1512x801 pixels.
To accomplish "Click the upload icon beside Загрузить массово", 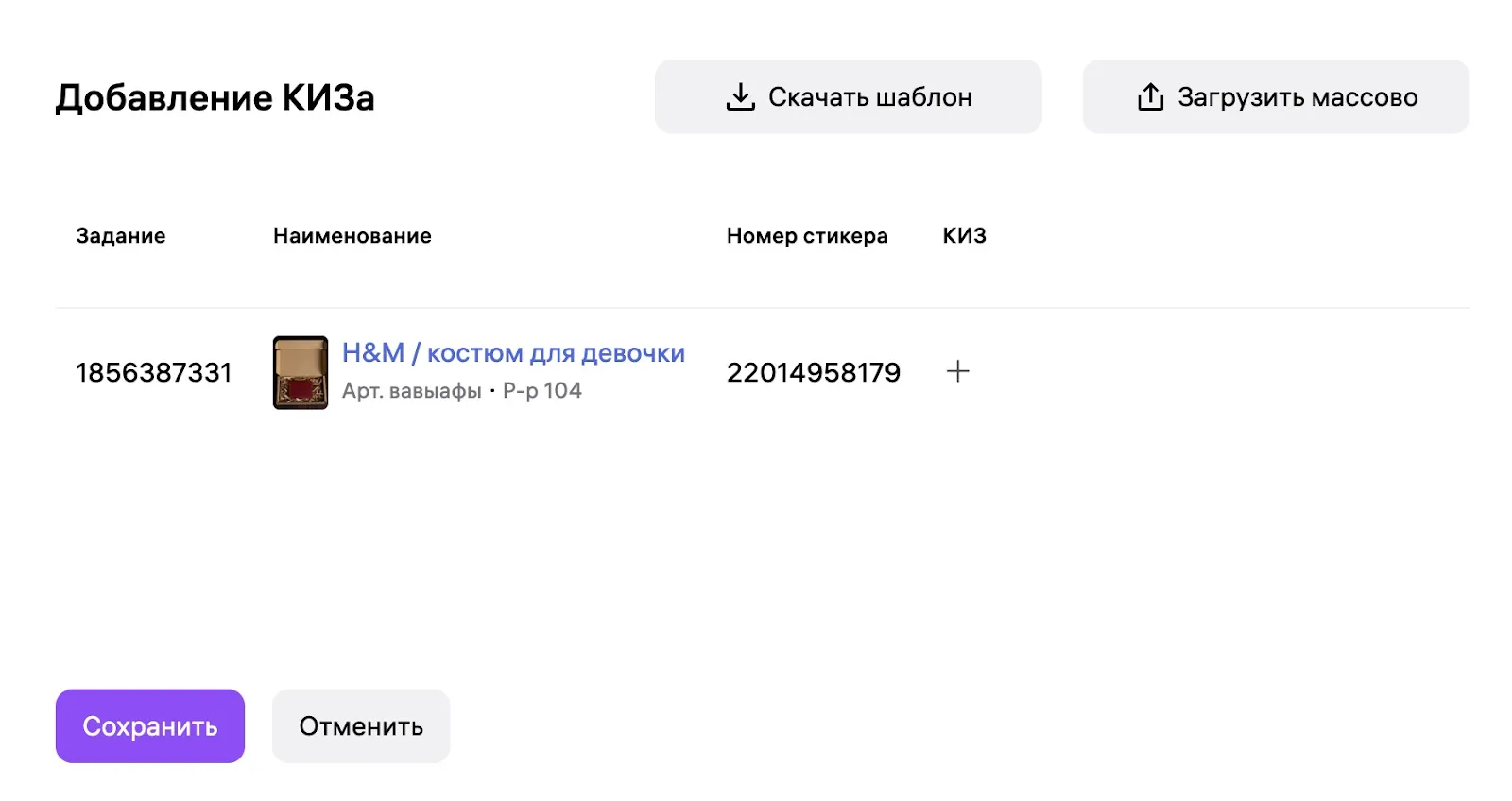I will click(1150, 97).
